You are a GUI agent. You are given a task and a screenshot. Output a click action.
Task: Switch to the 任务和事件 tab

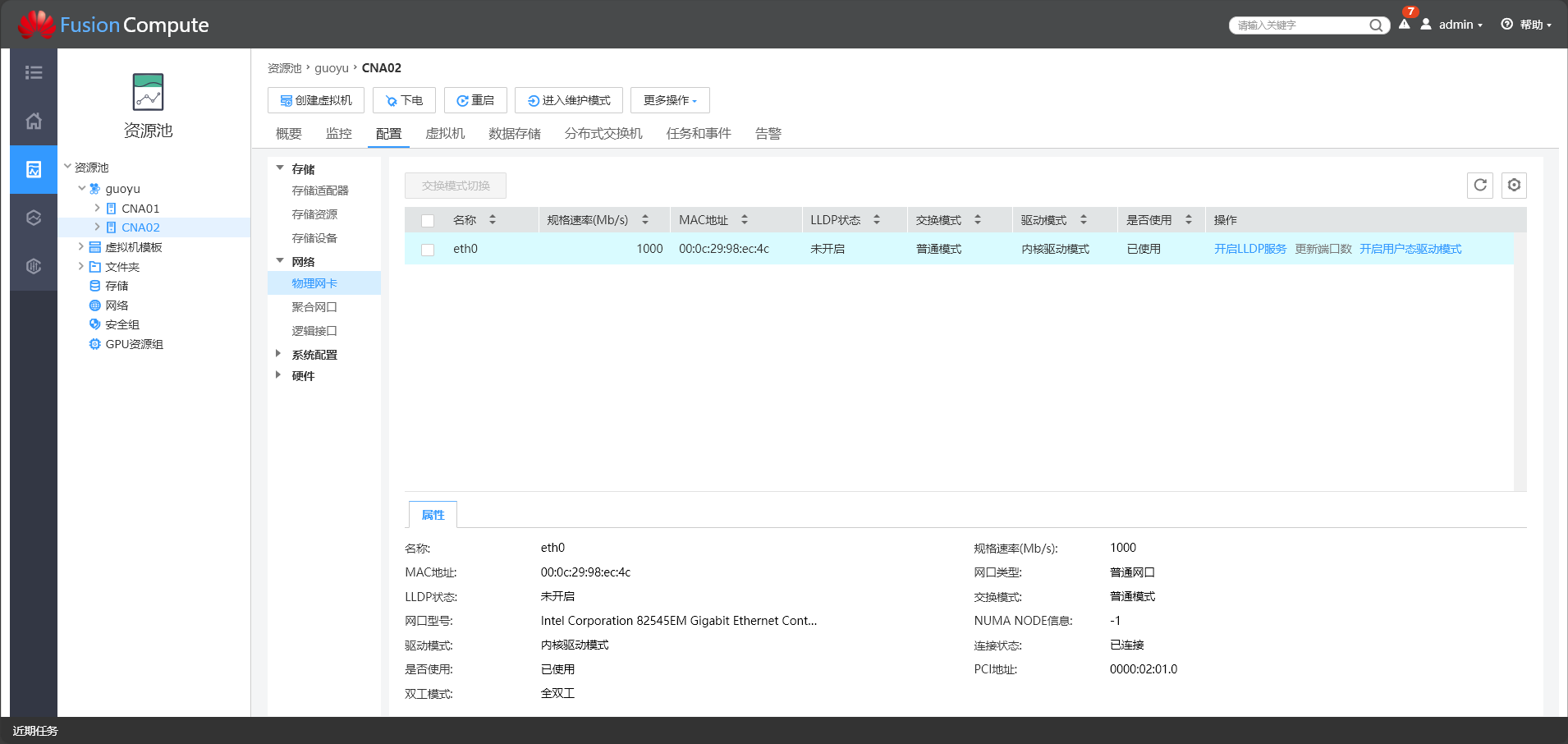coord(699,133)
